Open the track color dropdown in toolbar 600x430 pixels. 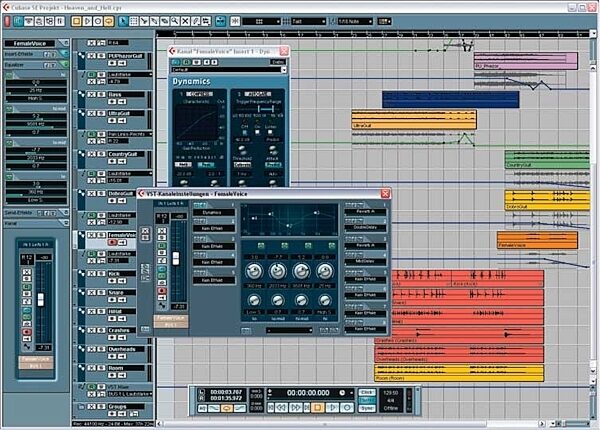coord(384,21)
